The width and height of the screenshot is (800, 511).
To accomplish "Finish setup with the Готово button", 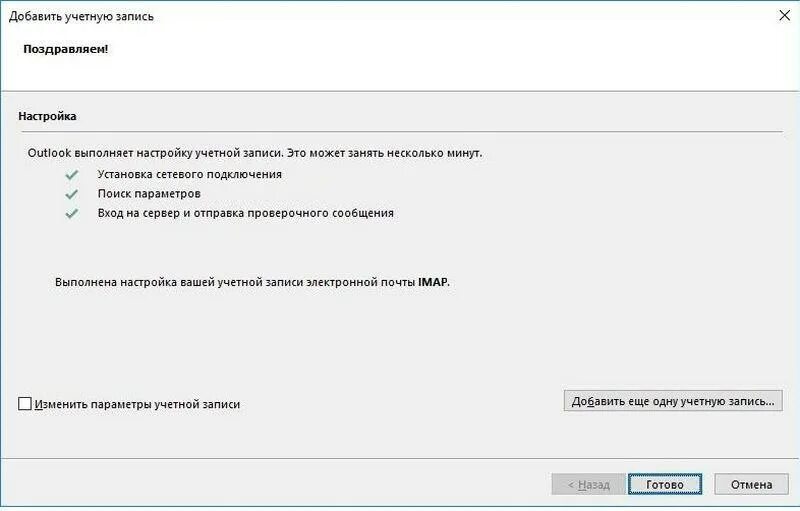I will coord(665,484).
